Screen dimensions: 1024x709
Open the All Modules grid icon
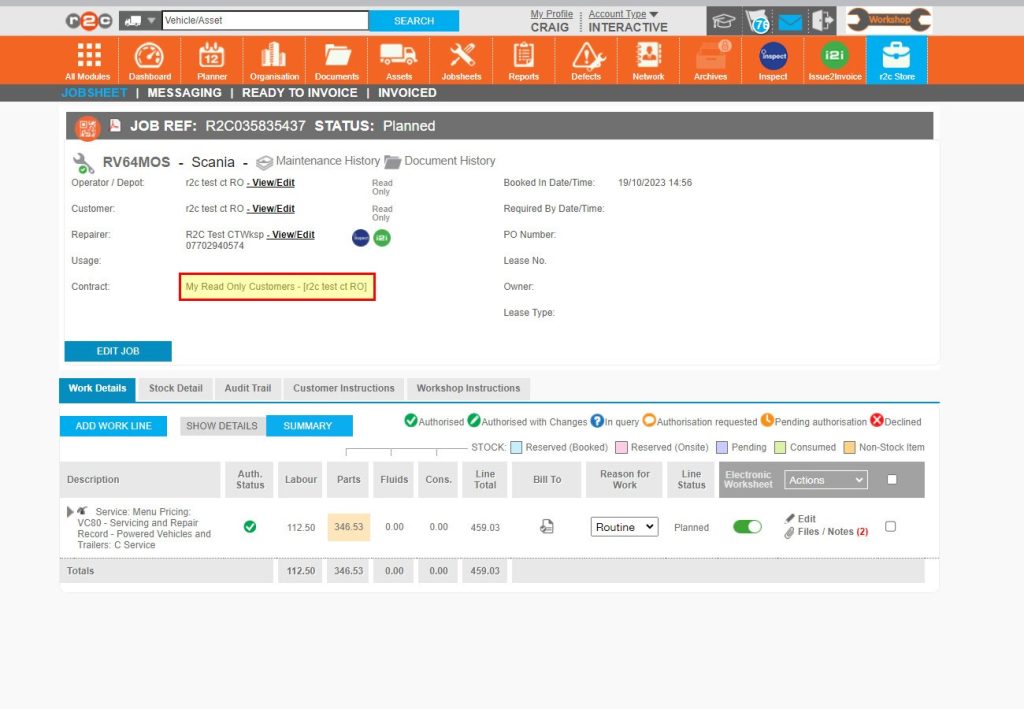[88, 61]
